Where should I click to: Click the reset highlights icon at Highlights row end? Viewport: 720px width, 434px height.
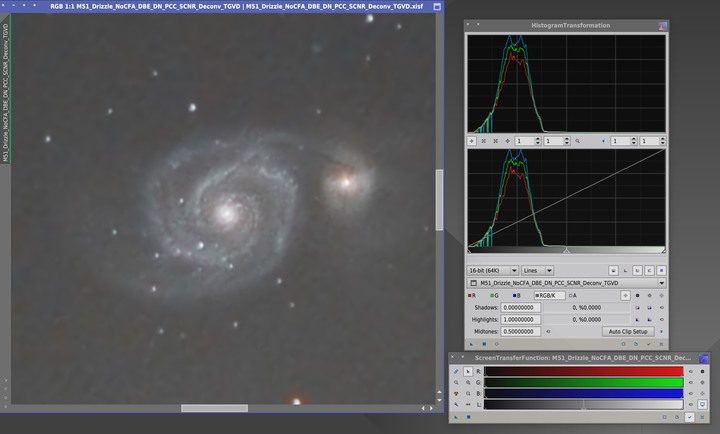point(661,320)
